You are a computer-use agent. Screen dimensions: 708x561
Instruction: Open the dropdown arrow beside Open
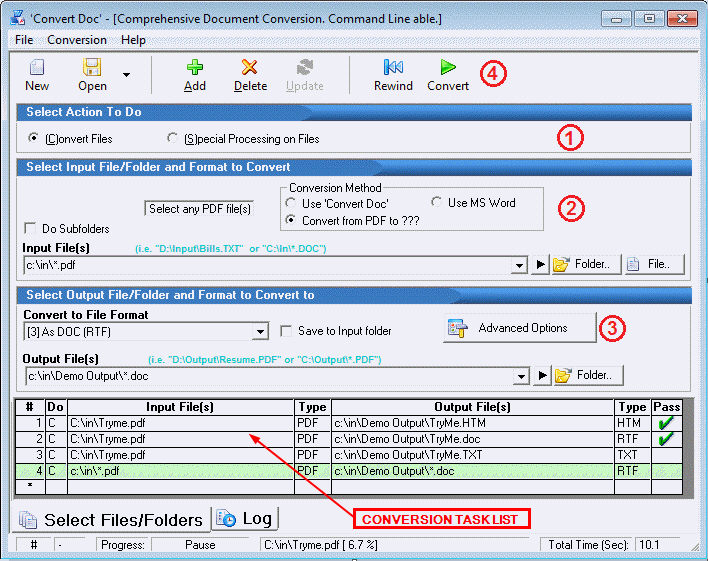coord(126,74)
